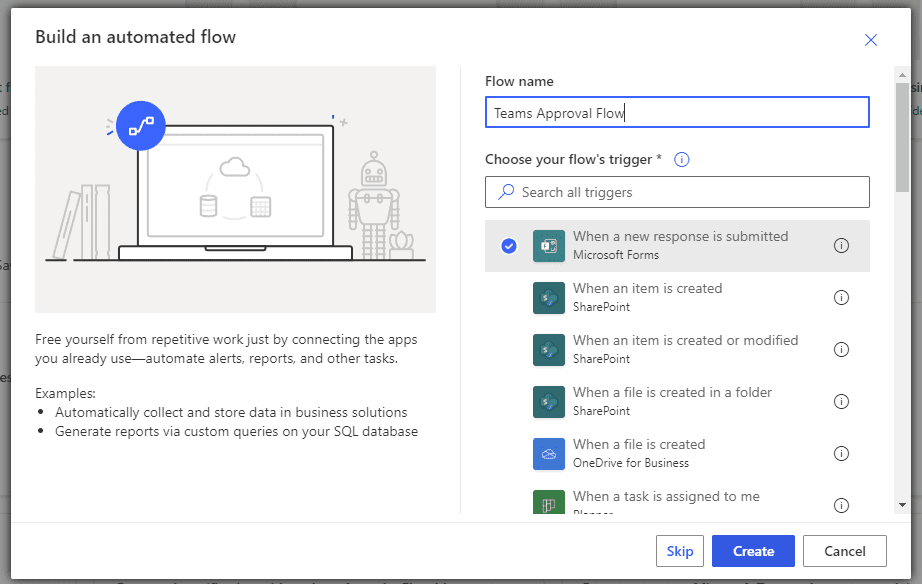Select 'When a task is assigned to me' trigger
The image size is (922, 584).
point(677,498)
